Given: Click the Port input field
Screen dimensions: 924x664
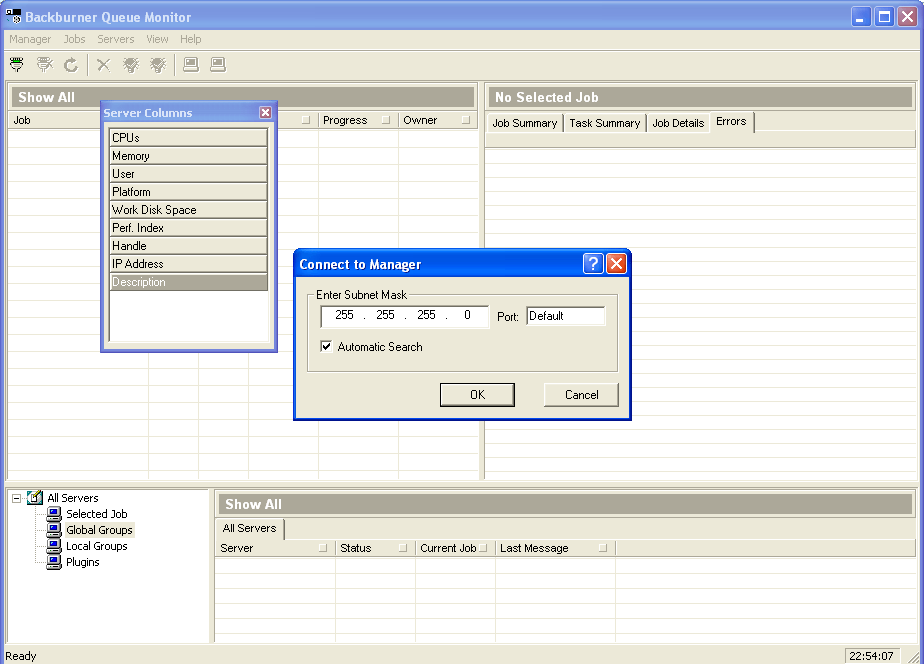Looking at the screenshot, I should 565,316.
